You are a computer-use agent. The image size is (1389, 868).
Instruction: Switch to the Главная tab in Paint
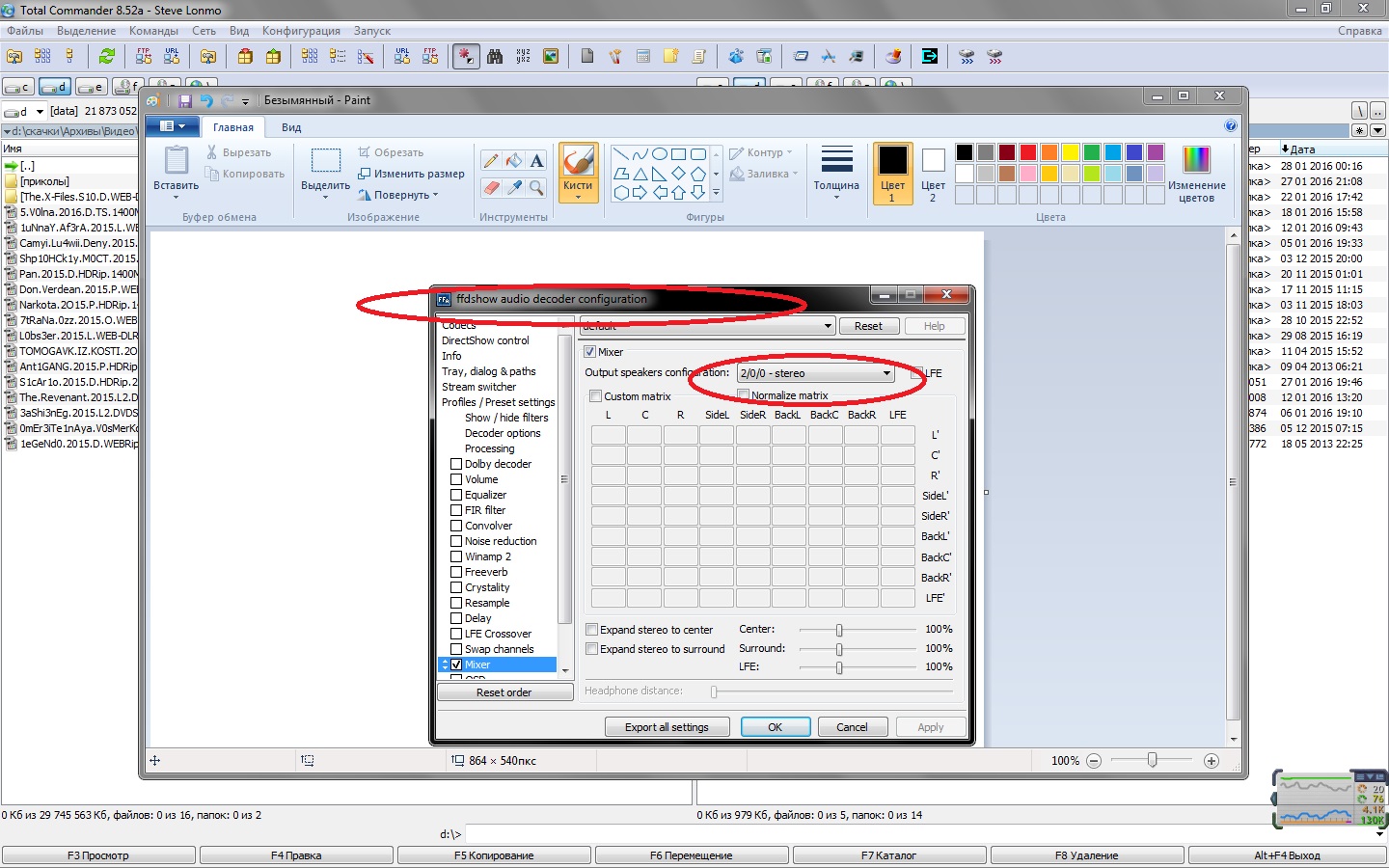233,127
